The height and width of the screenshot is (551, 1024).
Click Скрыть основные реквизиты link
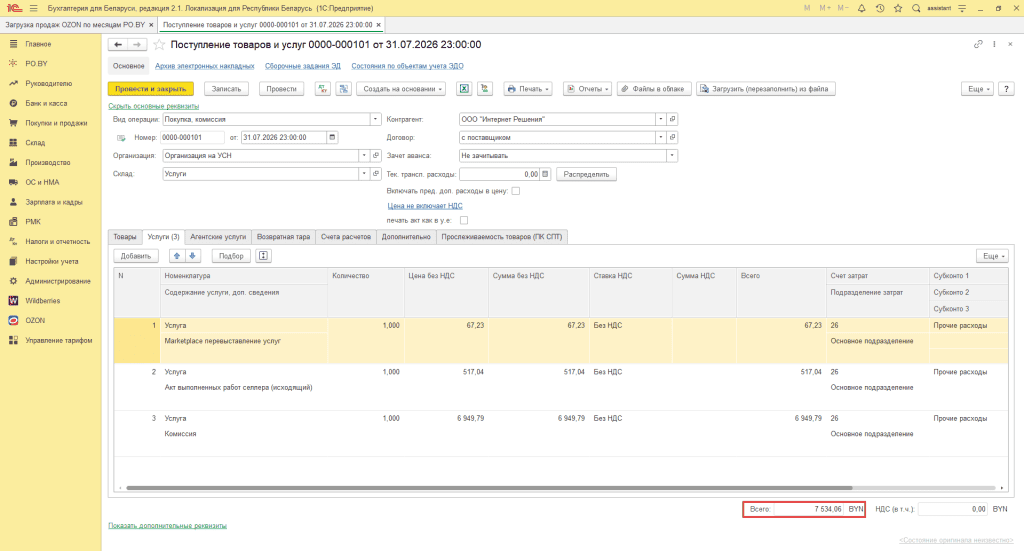click(153, 106)
